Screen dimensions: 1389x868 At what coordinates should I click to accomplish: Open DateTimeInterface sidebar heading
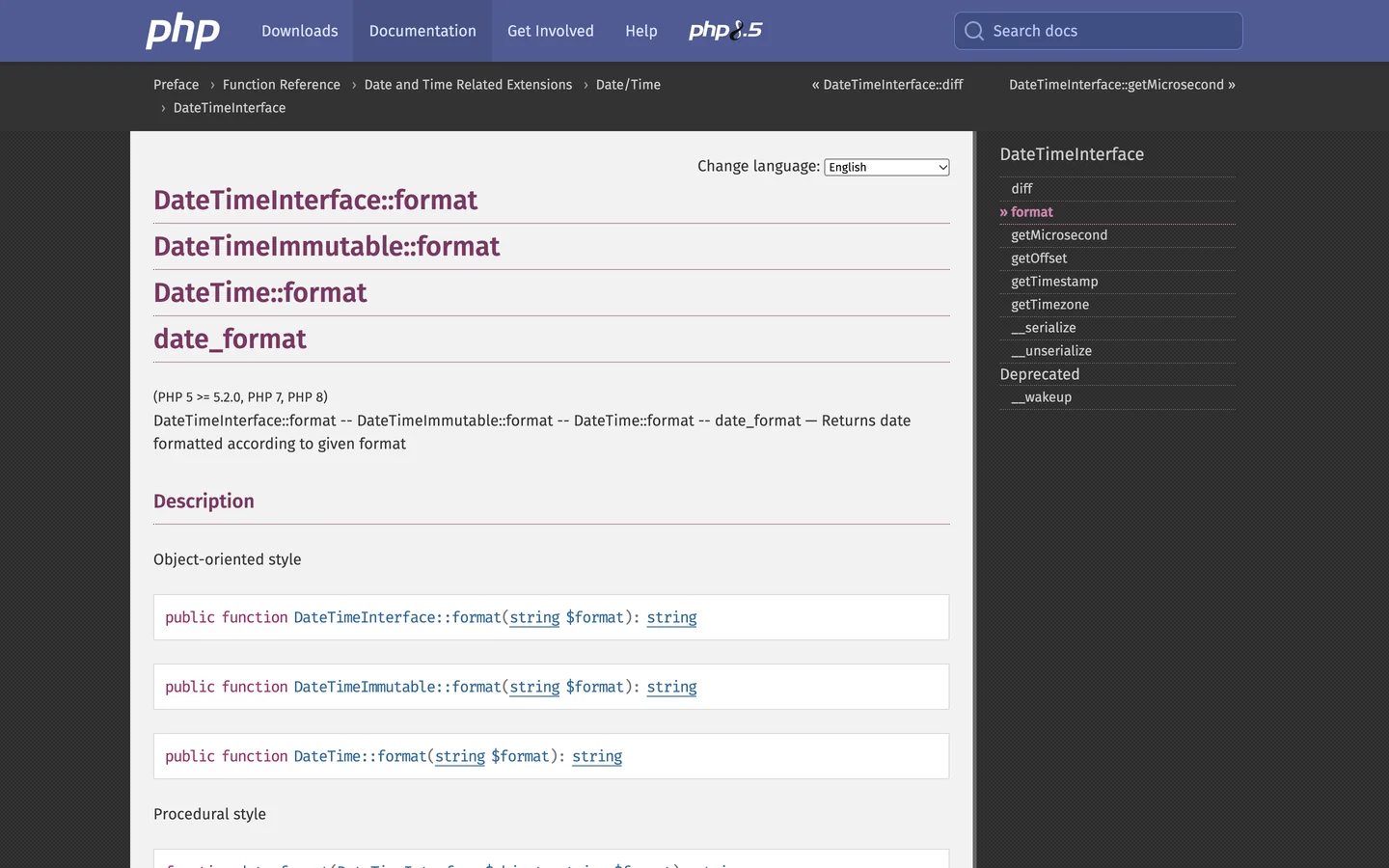1072,154
